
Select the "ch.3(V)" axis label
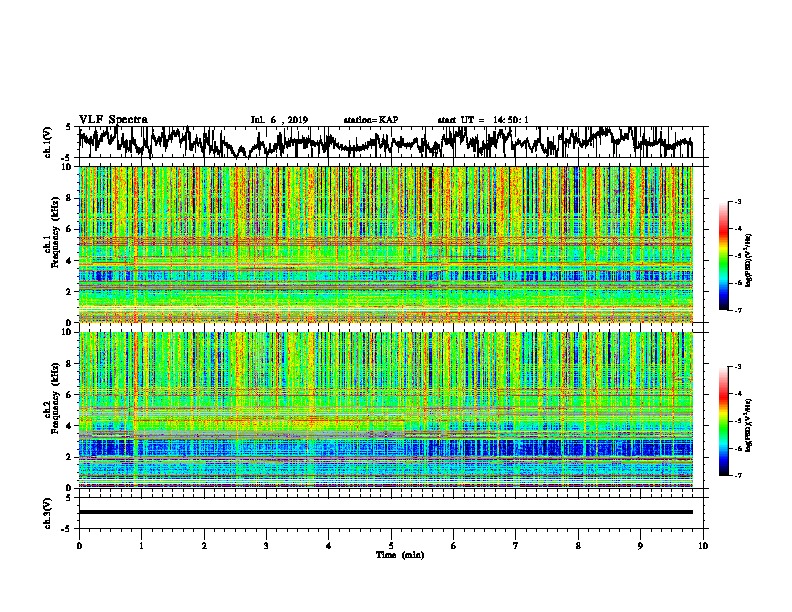click(48, 514)
